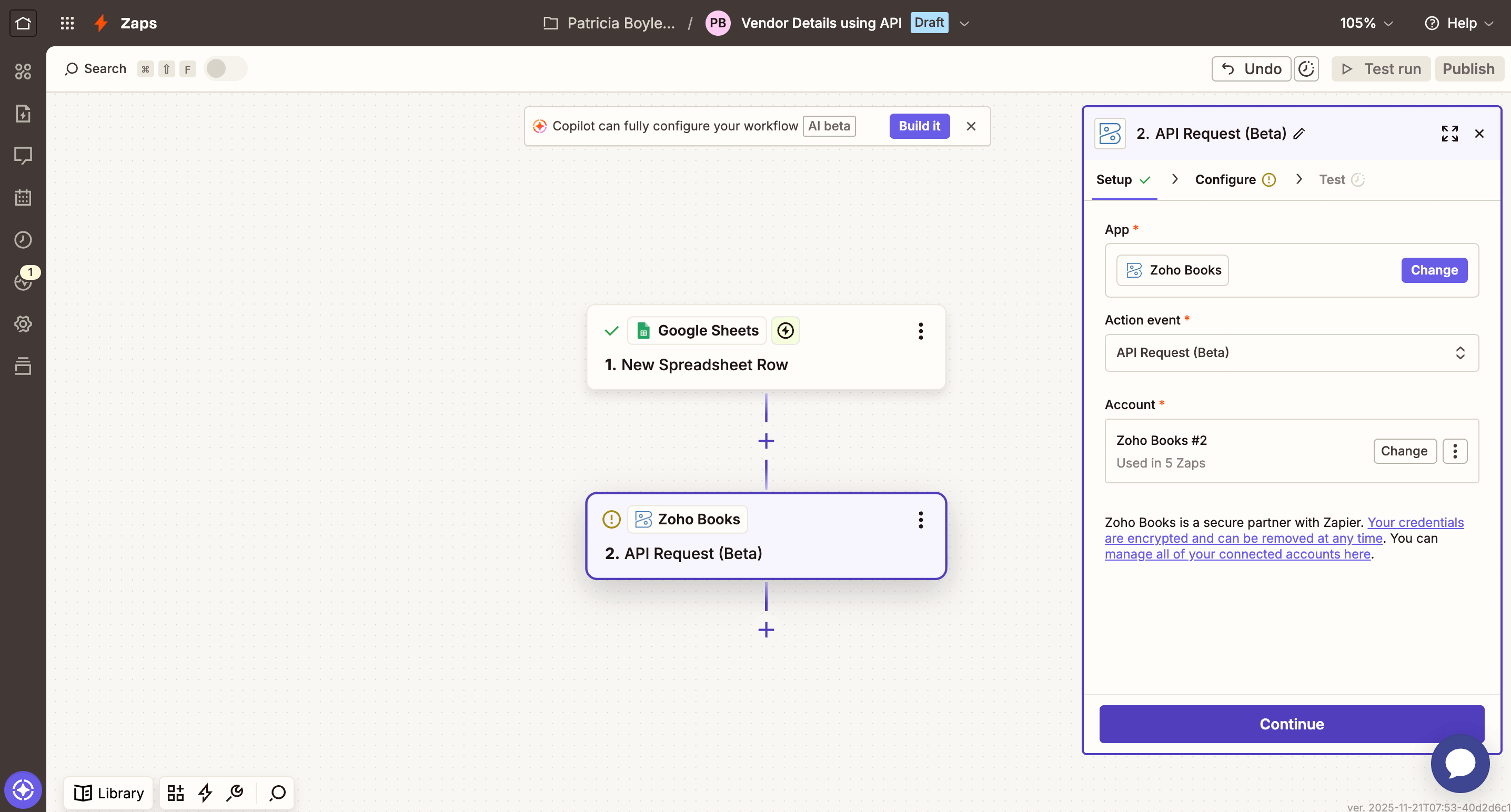Image resolution: width=1511 pixels, height=812 pixels.
Task: Open settings from the left sidebar
Action: point(24,323)
